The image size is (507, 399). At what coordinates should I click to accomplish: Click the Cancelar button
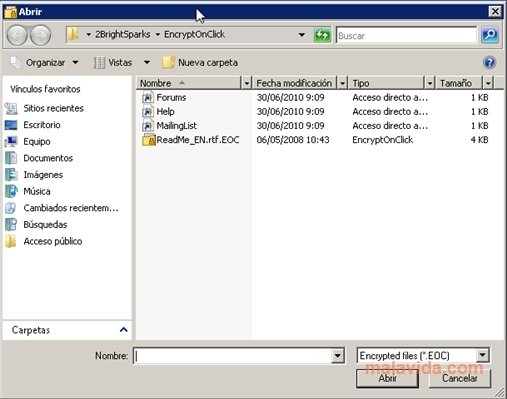click(460, 378)
